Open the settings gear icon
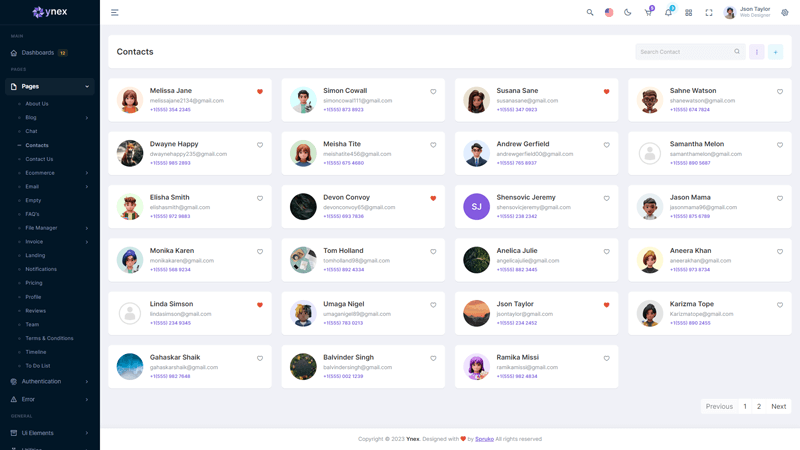Image resolution: width=800 pixels, height=450 pixels. [x=785, y=13]
